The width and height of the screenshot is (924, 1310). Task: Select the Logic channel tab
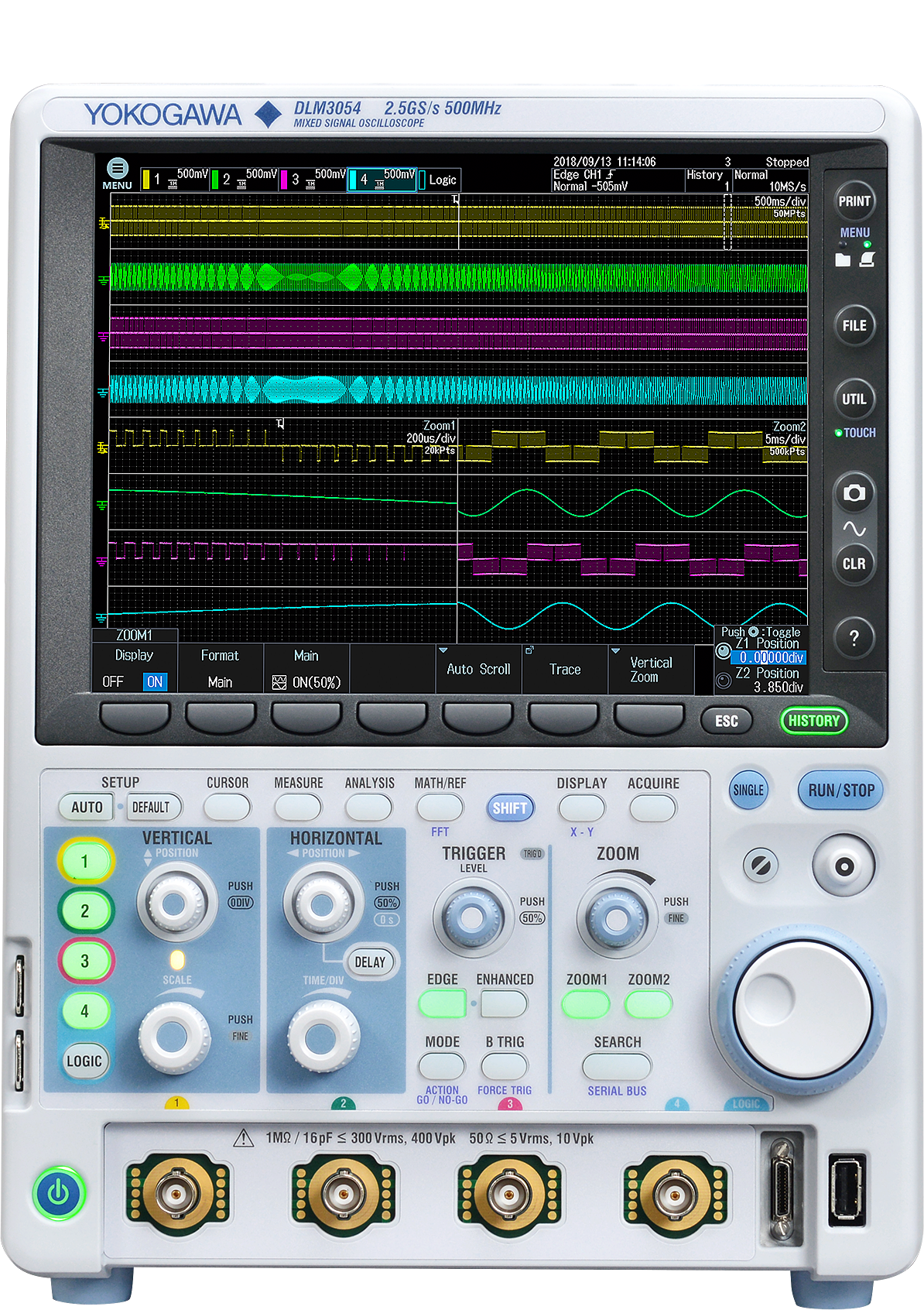pos(439,180)
